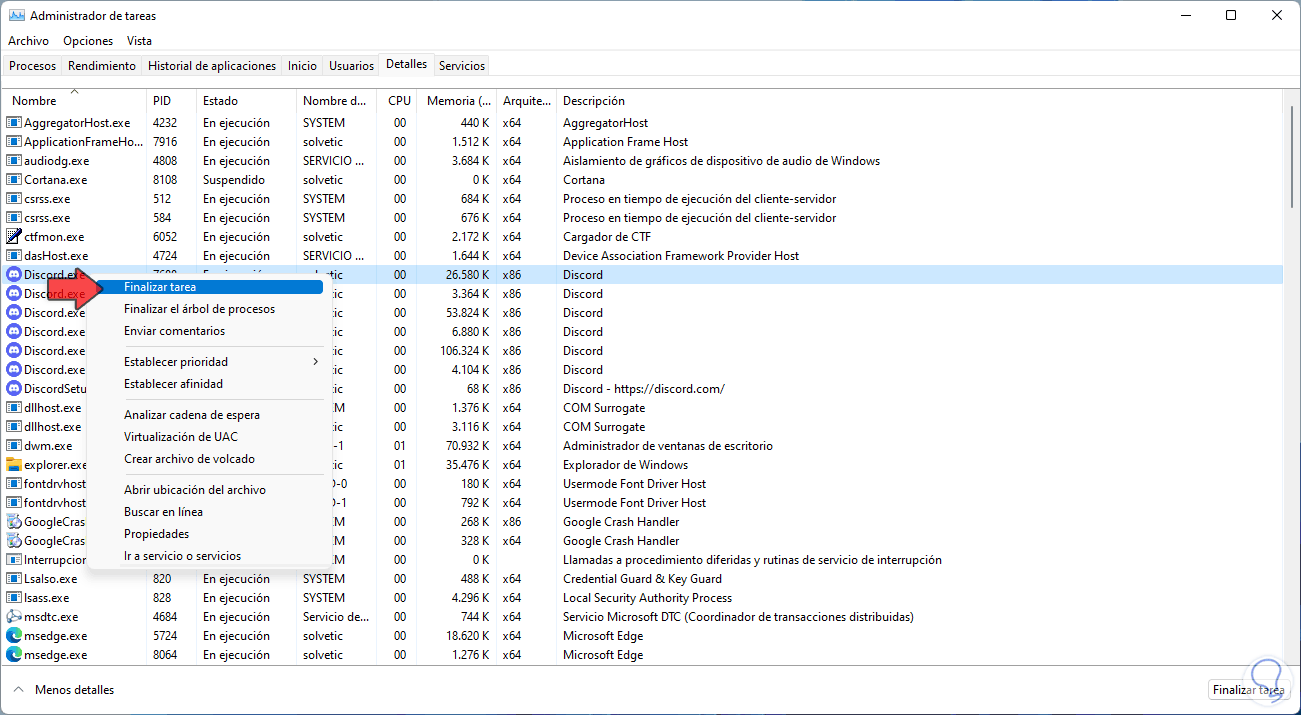Expand the Establecer prioridad submenu

click(x=316, y=362)
